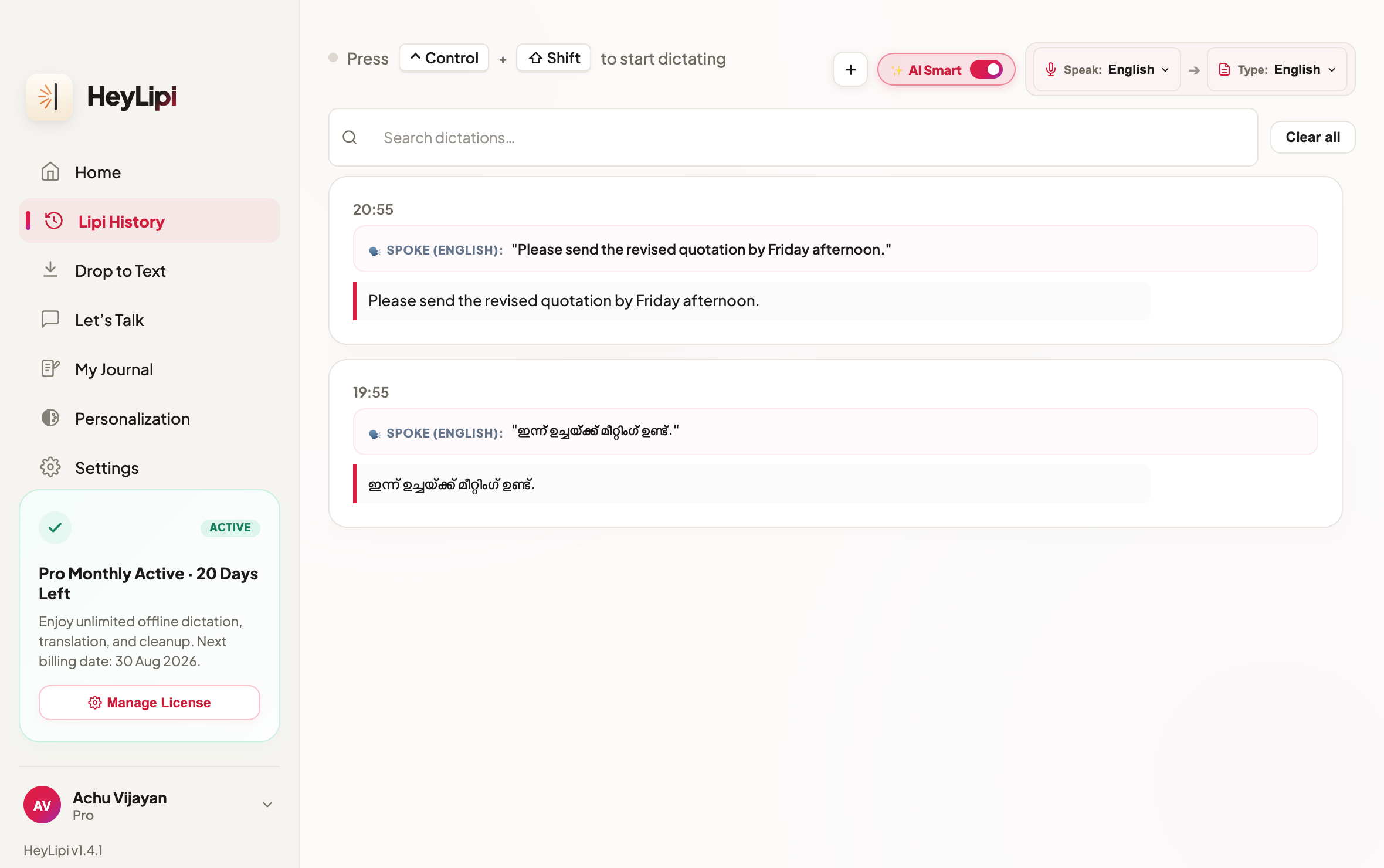Click the ACTIVE status badge
This screenshot has width=1384, height=868.
pos(230,527)
